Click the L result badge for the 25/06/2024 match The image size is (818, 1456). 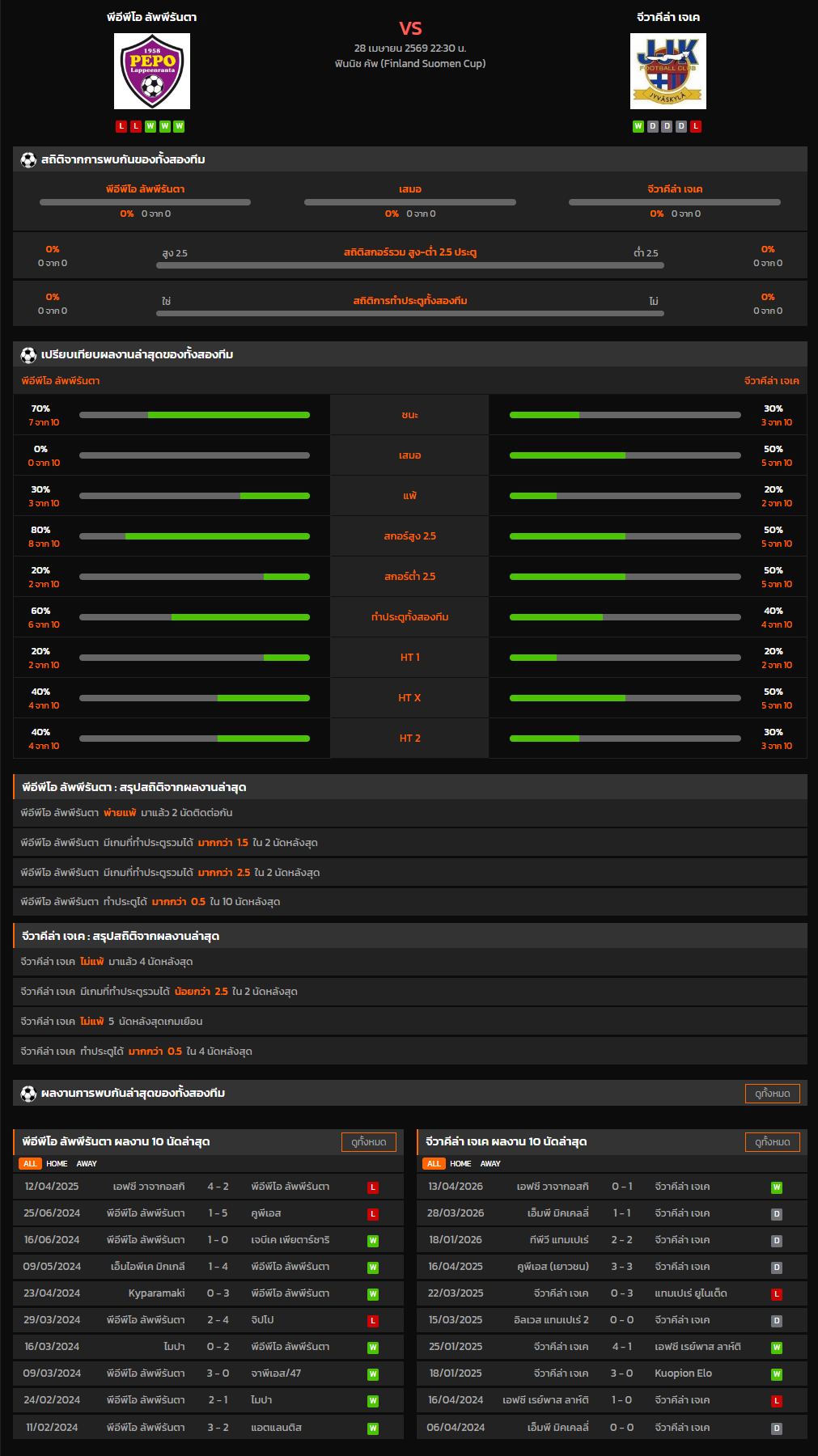373,1214
